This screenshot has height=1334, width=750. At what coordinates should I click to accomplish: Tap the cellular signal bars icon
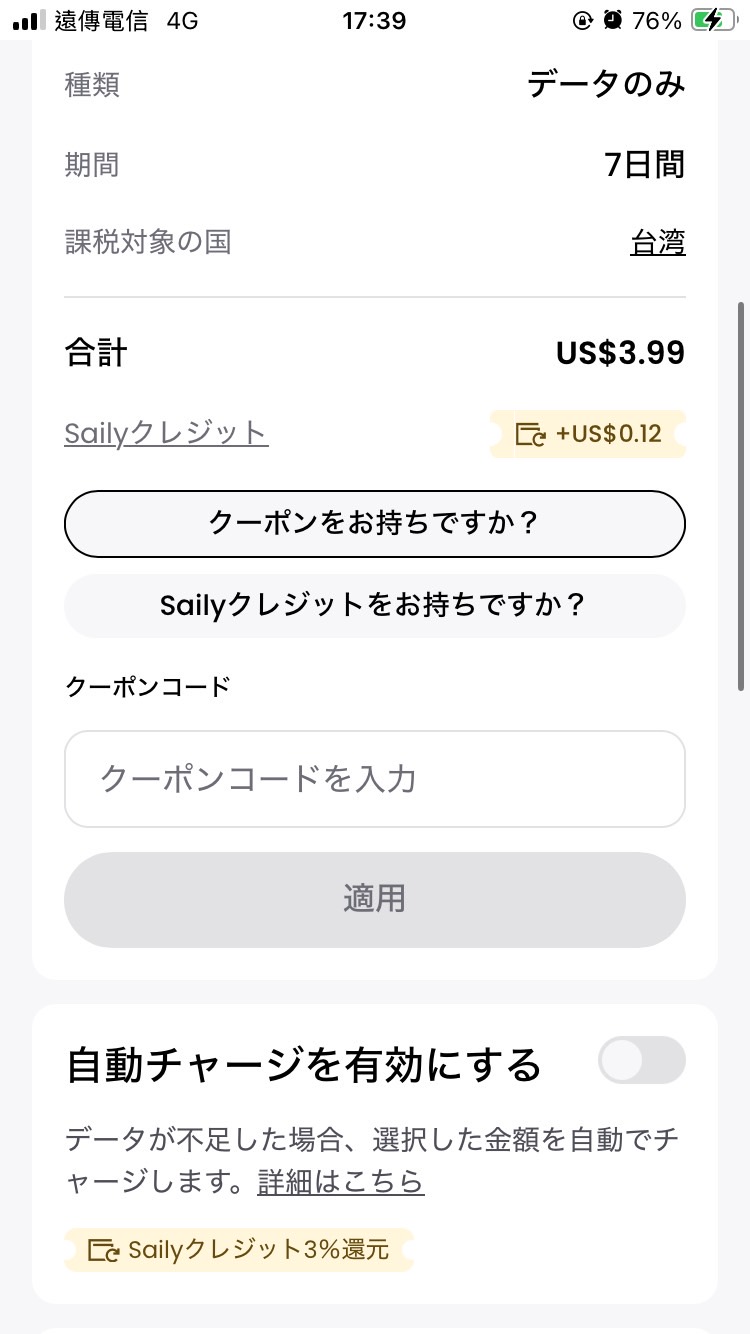click(29, 20)
